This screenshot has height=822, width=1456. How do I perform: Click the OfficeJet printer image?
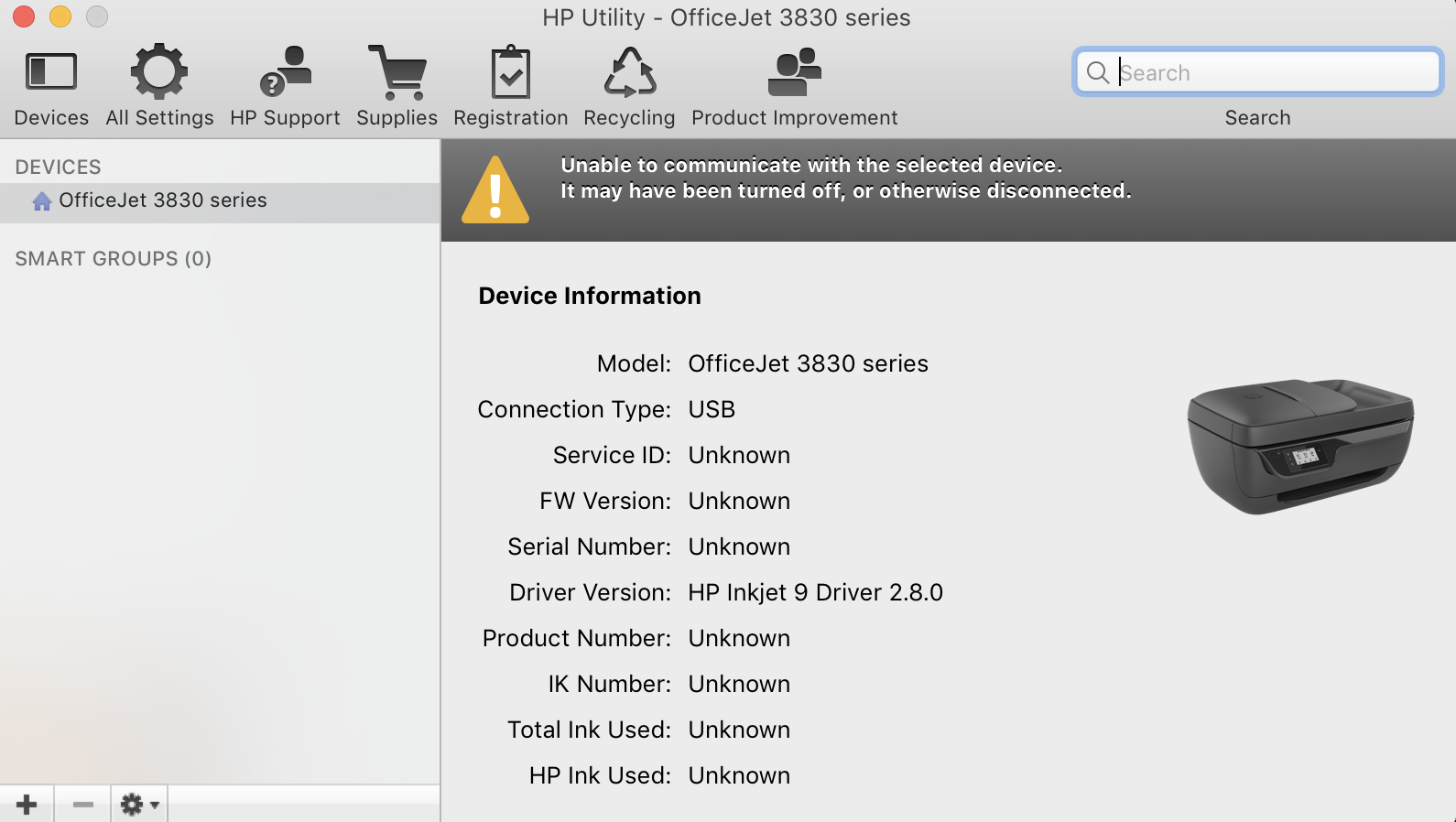pyautogui.click(x=1300, y=446)
